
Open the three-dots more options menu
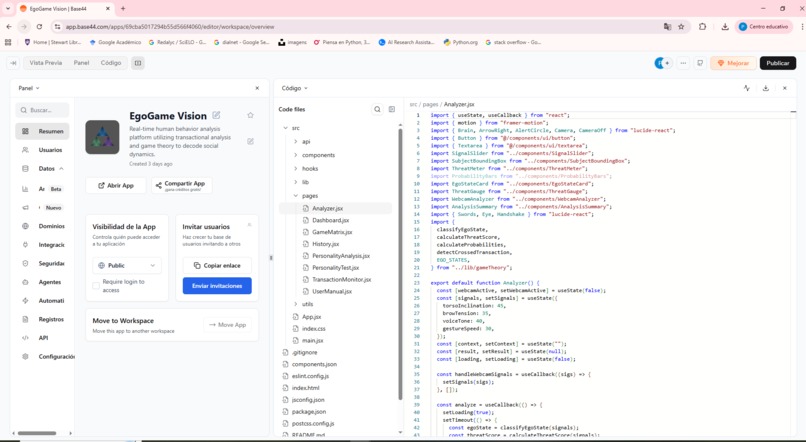[x=683, y=63]
